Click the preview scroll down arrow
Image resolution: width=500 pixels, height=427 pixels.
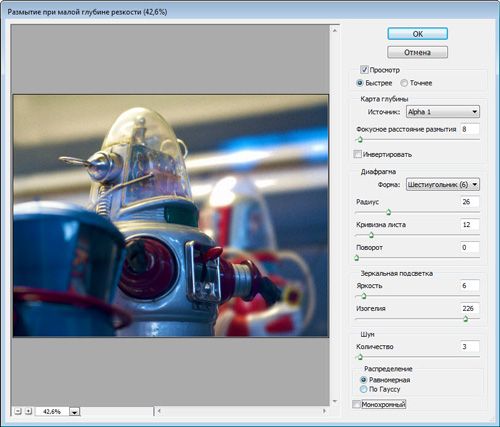click(x=335, y=401)
